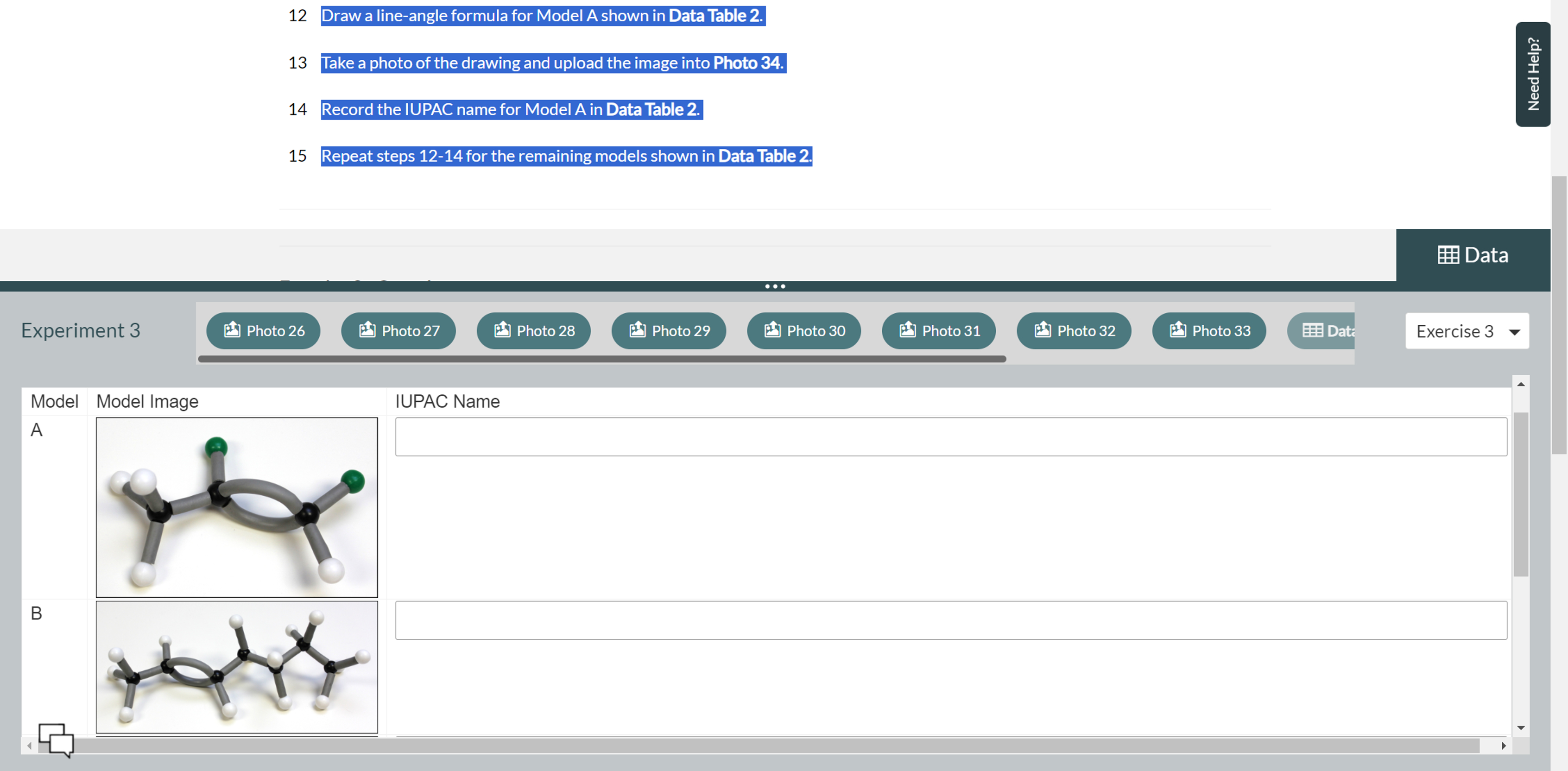Open Photo 32 upload slot
This screenshot has height=771, width=1568.
(1074, 330)
